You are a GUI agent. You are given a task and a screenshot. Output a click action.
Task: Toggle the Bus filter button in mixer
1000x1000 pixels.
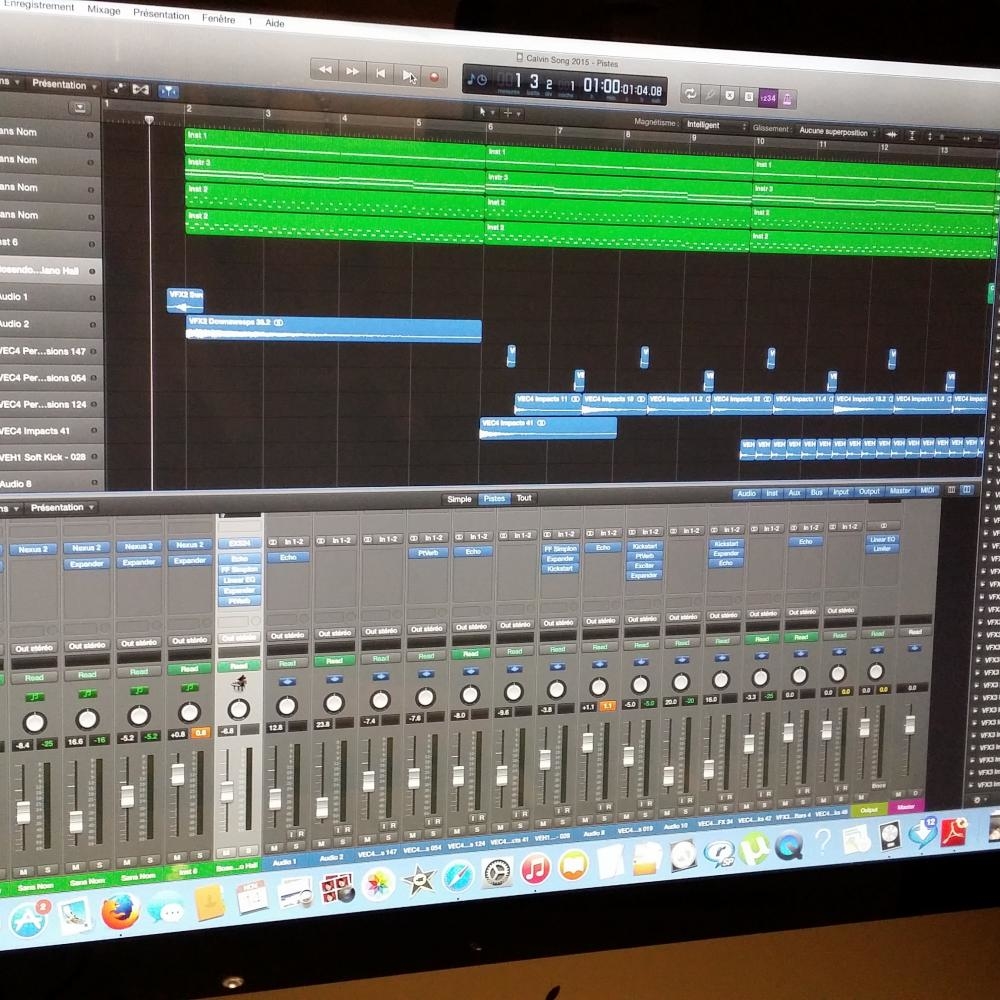click(x=817, y=492)
